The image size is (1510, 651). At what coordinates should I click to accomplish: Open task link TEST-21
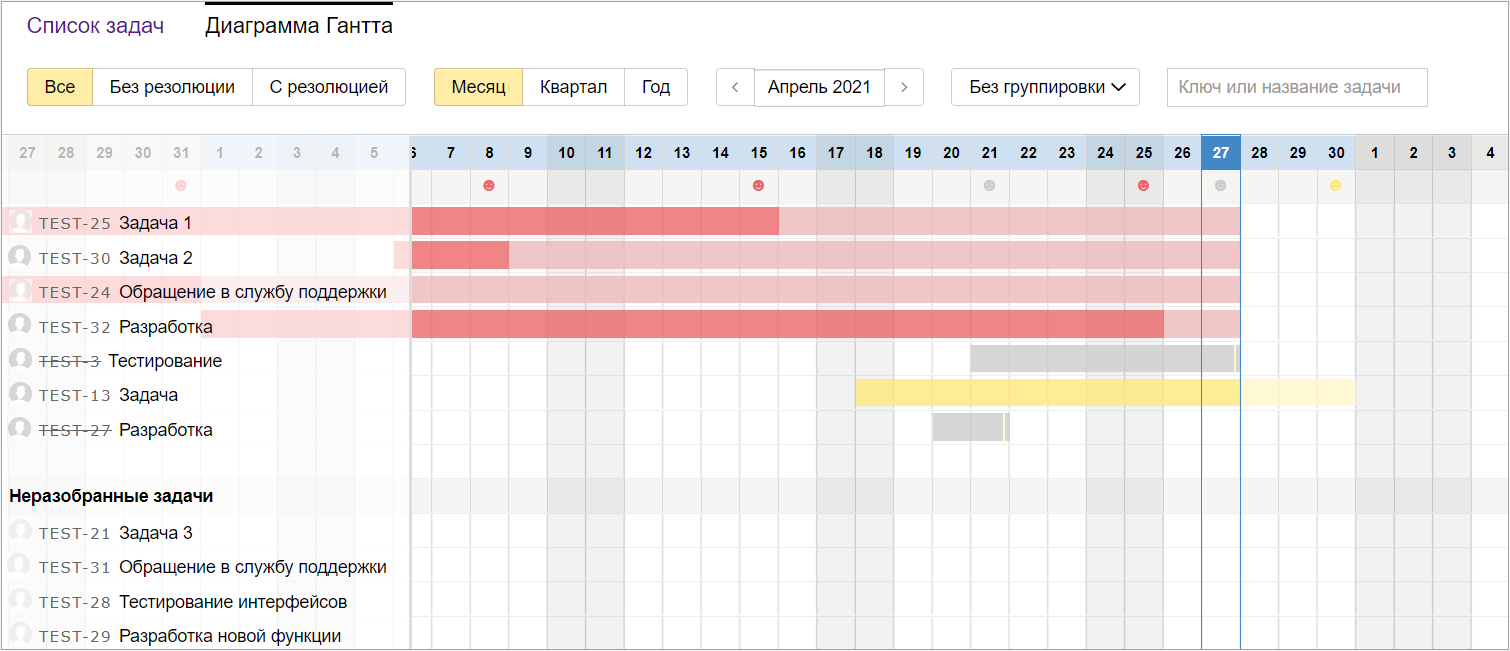(x=75, y=533)
